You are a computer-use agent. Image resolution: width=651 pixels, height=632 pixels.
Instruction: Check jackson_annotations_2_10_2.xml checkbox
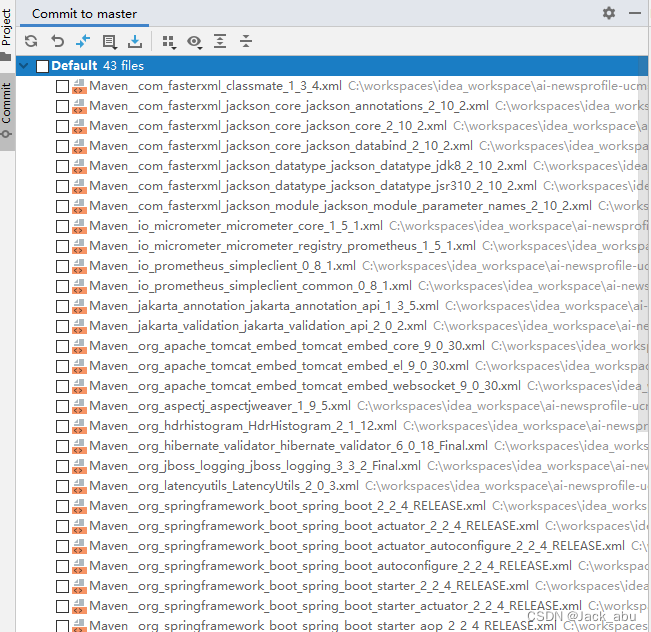click(62, 106)
